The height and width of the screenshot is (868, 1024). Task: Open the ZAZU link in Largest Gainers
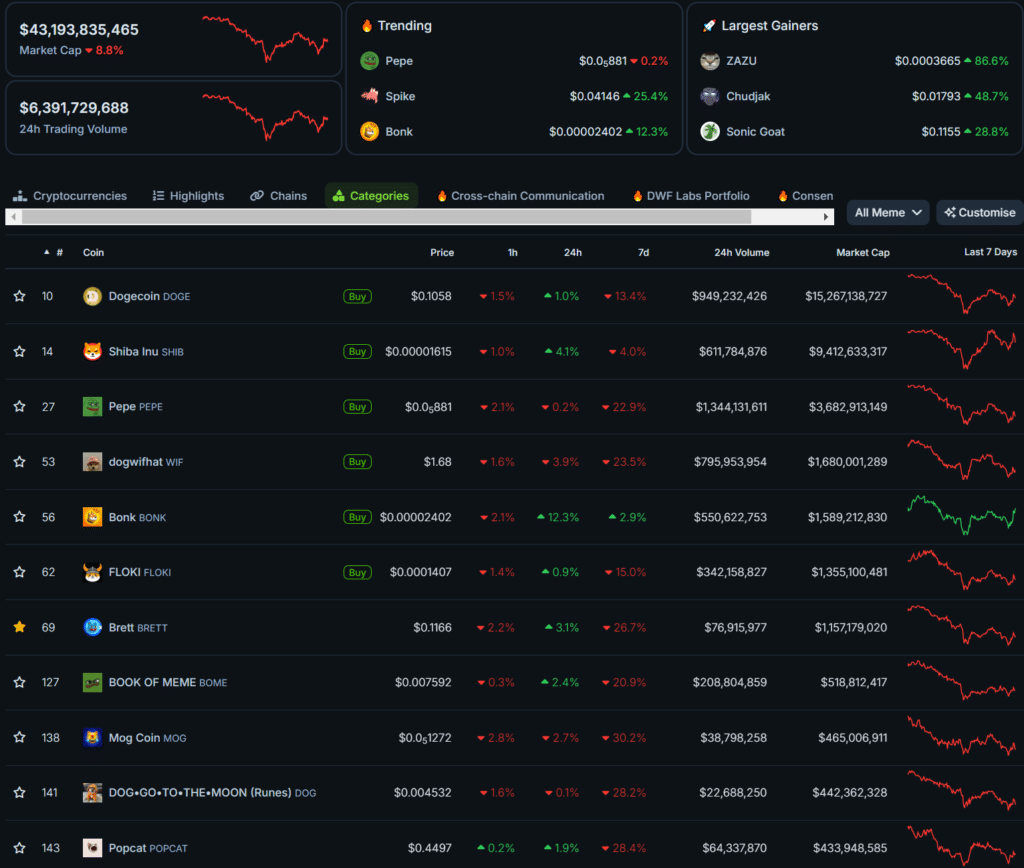click(x=741, y=61)
